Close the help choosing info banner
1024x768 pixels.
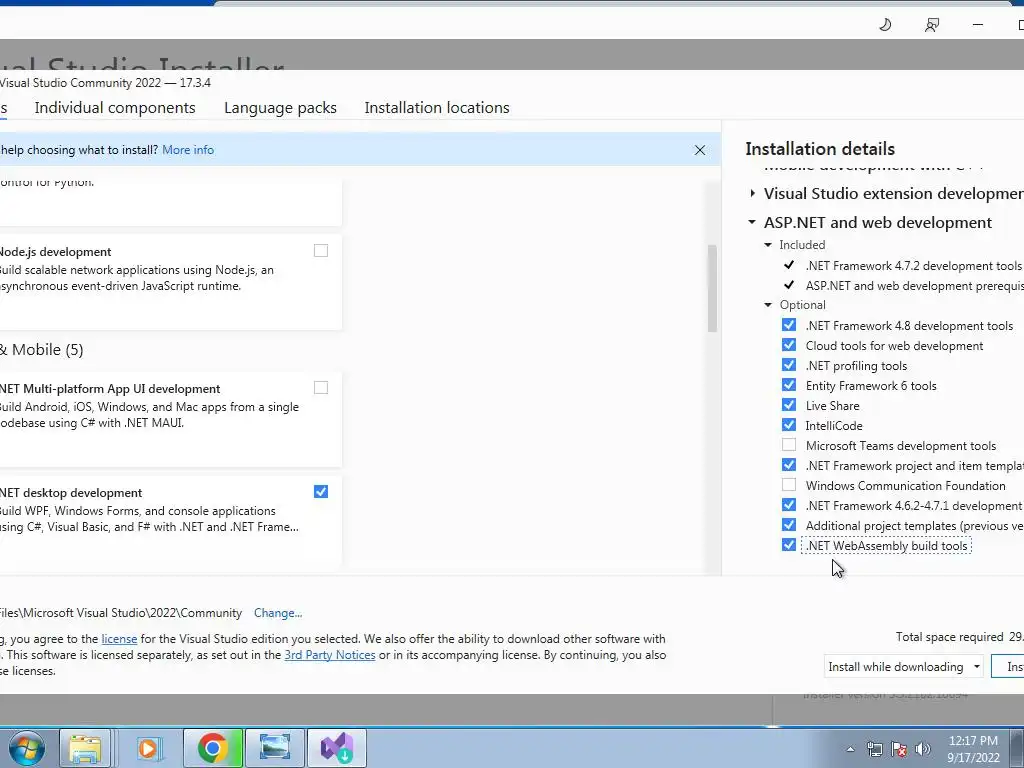pyautogui.click(x=699, y=150)
